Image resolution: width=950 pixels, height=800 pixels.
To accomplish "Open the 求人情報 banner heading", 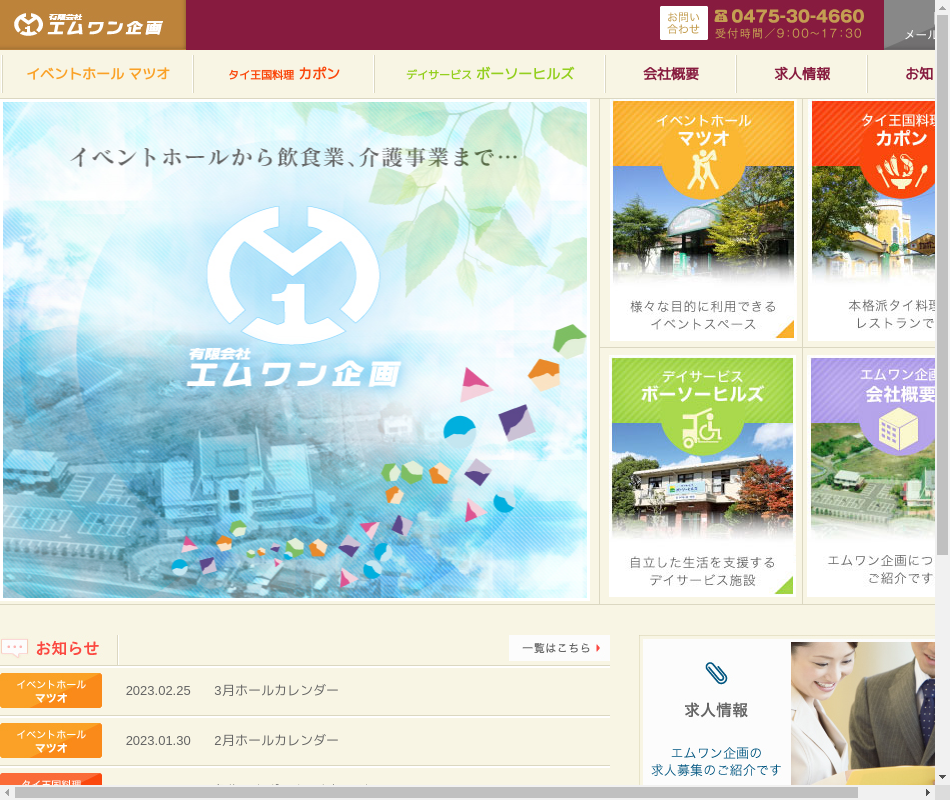I will [716, 710].
